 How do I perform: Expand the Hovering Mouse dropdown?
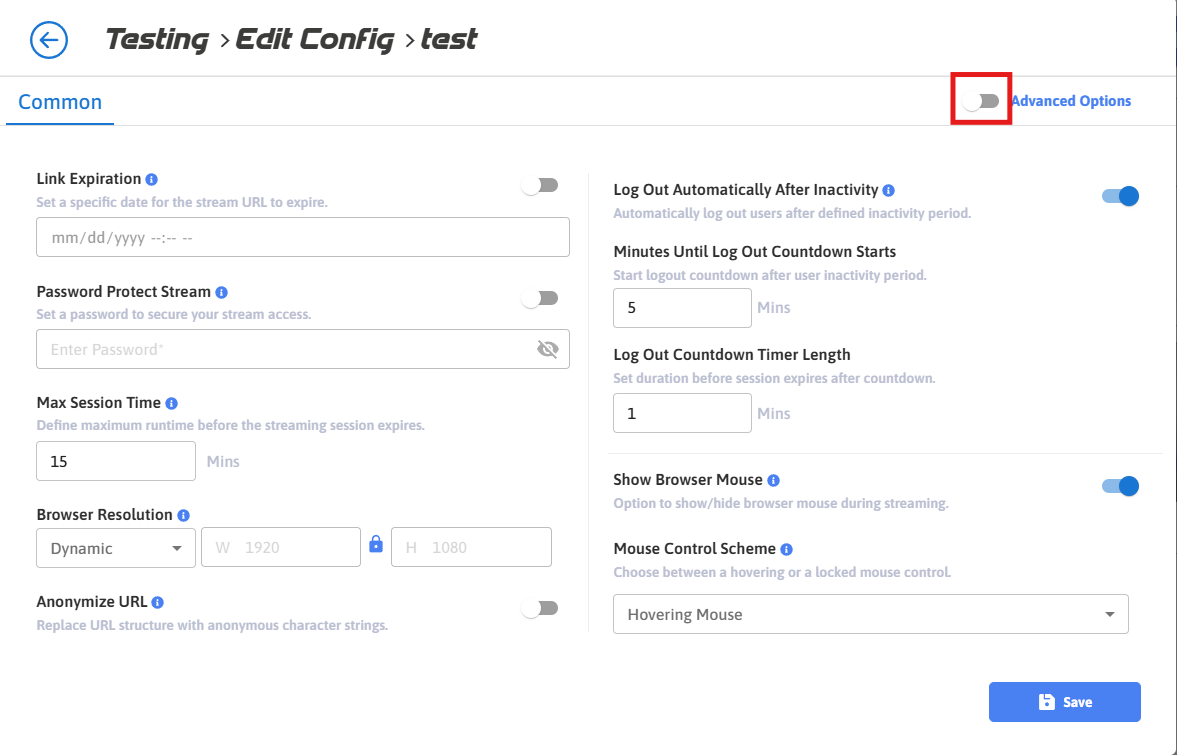click(870, 614)
